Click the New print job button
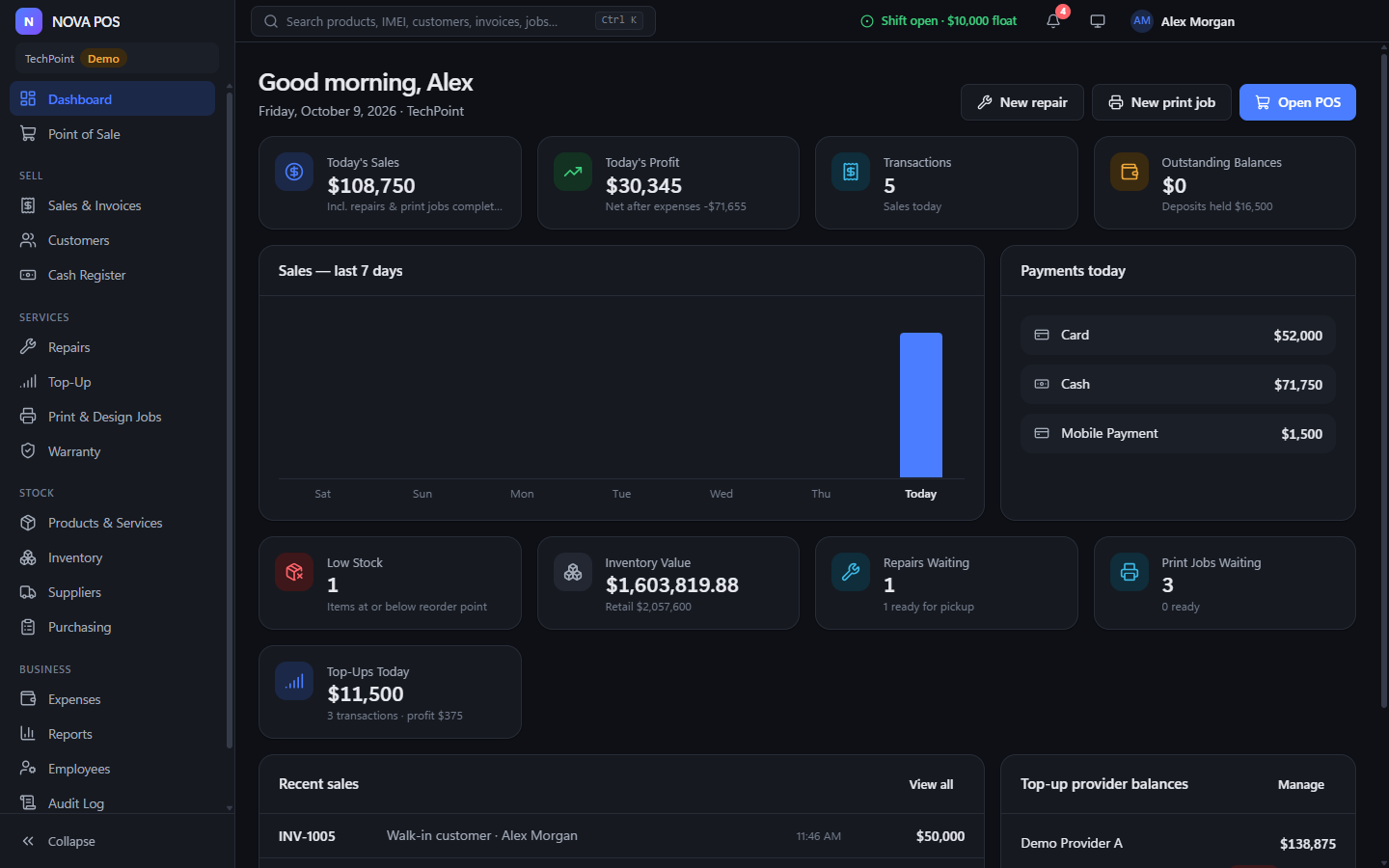Image resolution: width=1389 pixels, height=868 pixels. point(1161,102)
